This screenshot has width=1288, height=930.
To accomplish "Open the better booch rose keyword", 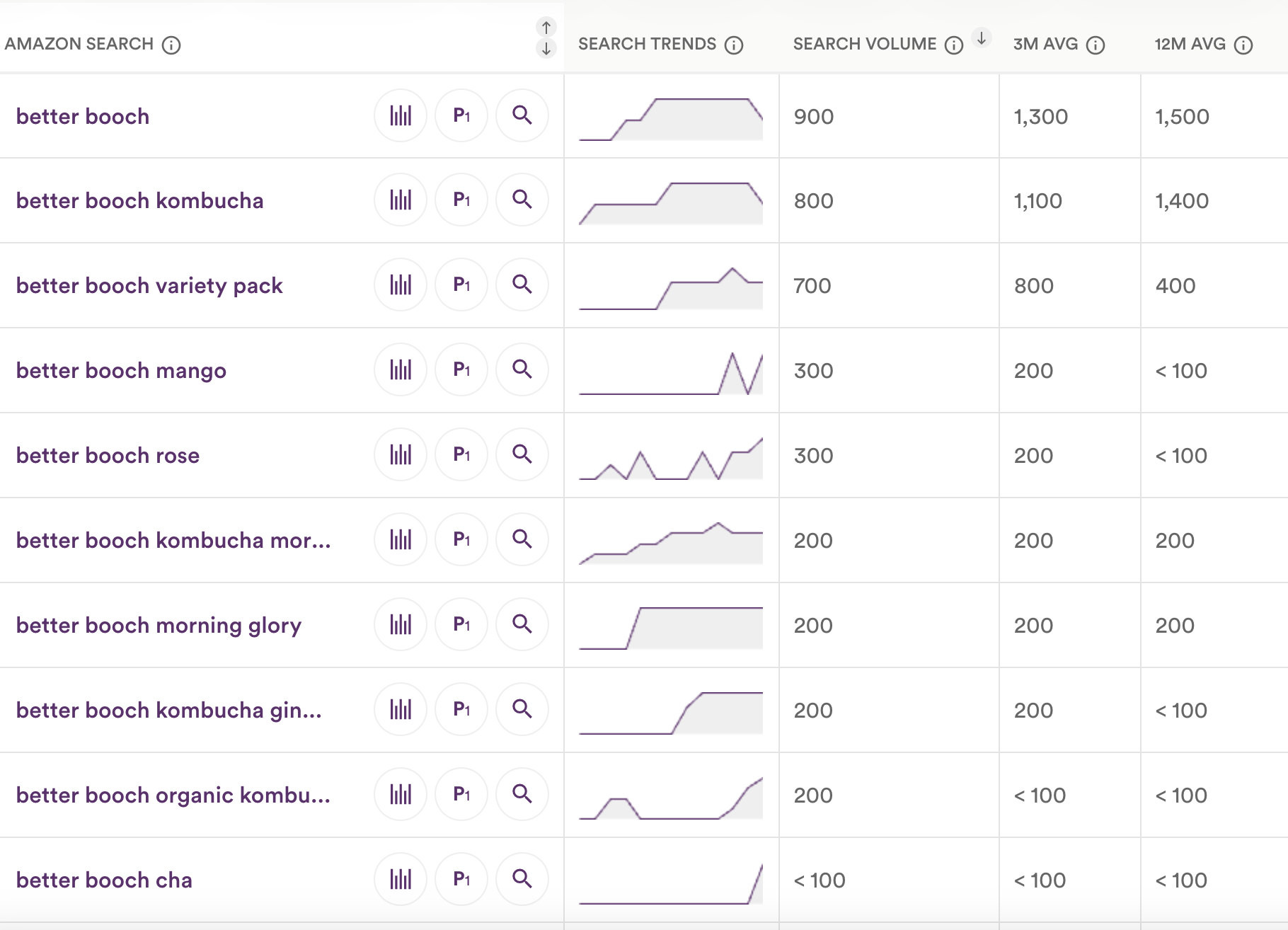I will point(108,455).
